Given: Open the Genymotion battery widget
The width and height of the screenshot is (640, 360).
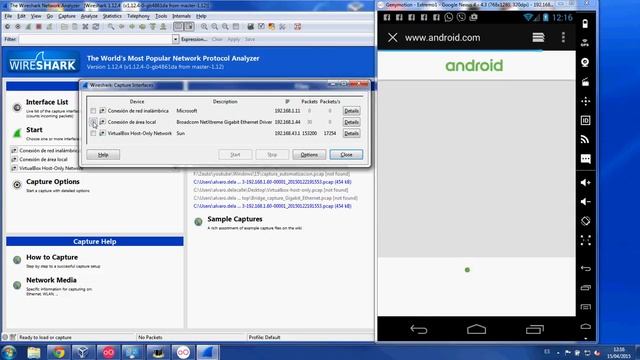Looking at the screenshot, I should click(585, 24).
